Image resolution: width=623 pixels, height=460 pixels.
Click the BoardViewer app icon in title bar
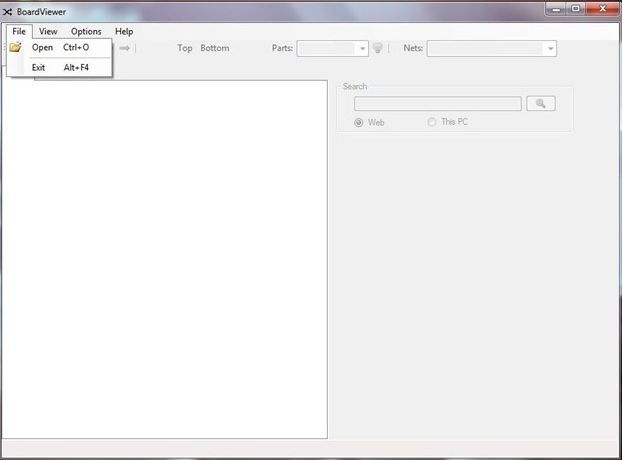click(8, 11)
